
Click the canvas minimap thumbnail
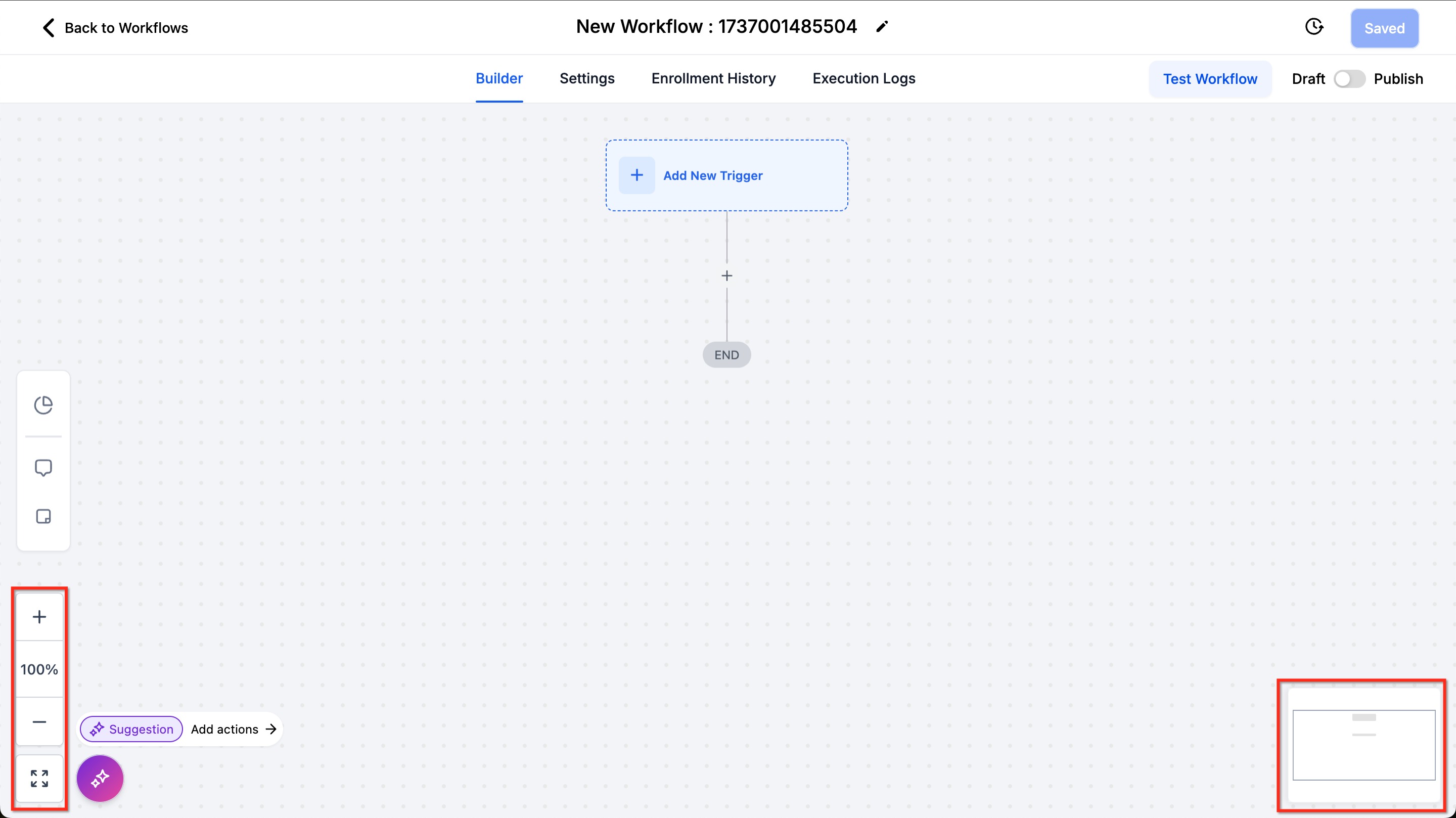click(x=1363, y=745)
